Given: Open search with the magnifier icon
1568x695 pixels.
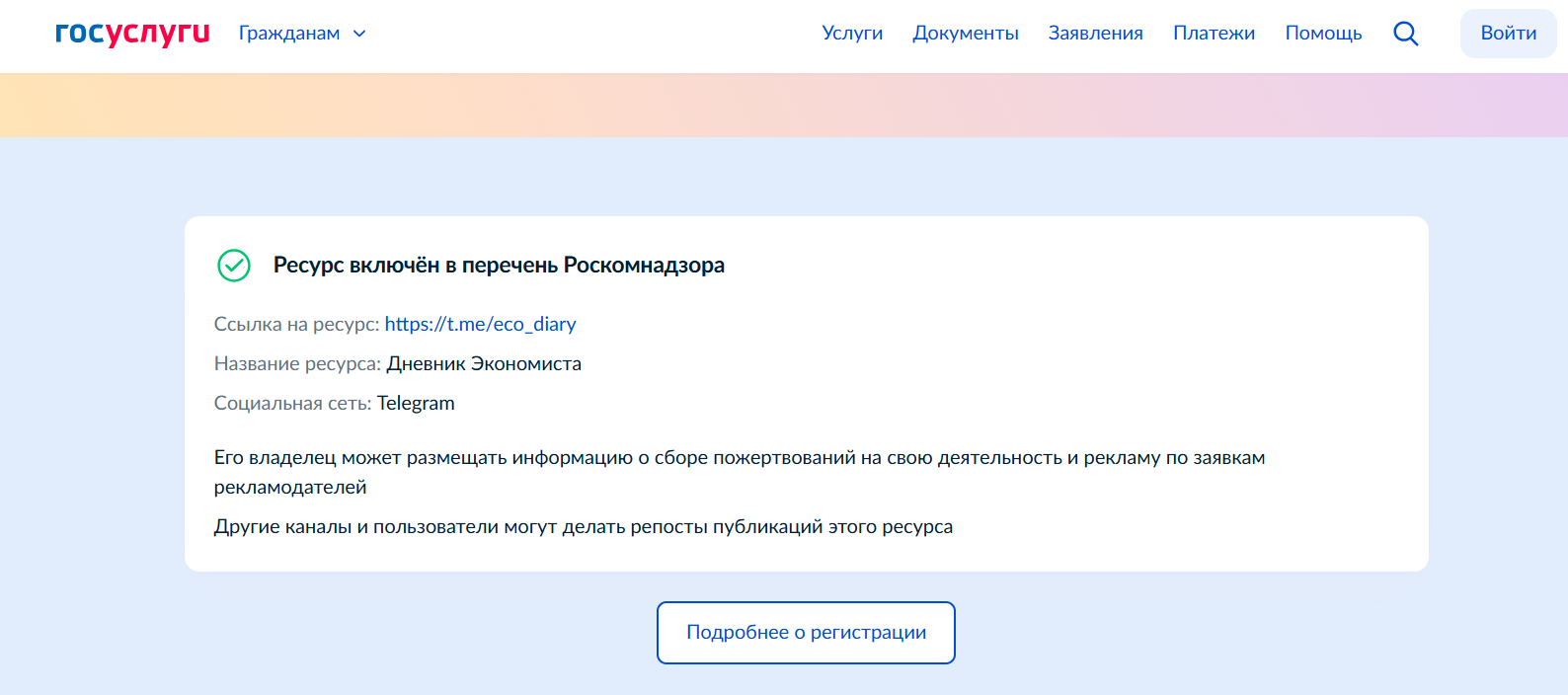Looking at the screenshot, I should point(1405,34).
